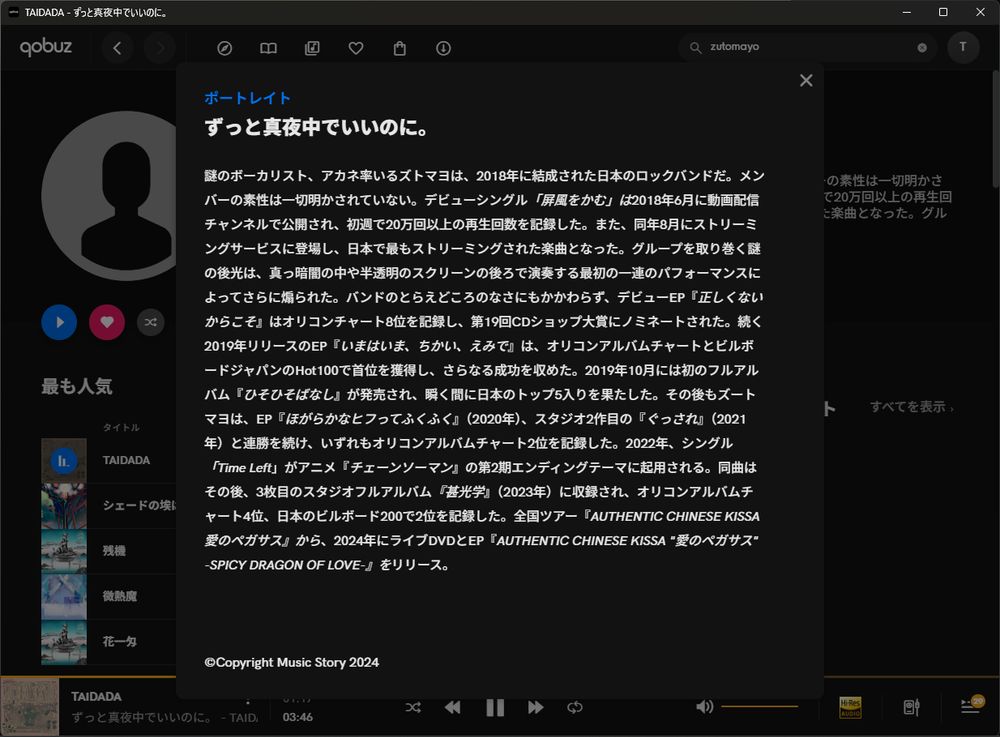Open the Discover compass page
The width and height of the screenshot is (1000, 737).
tap(224, 48)
